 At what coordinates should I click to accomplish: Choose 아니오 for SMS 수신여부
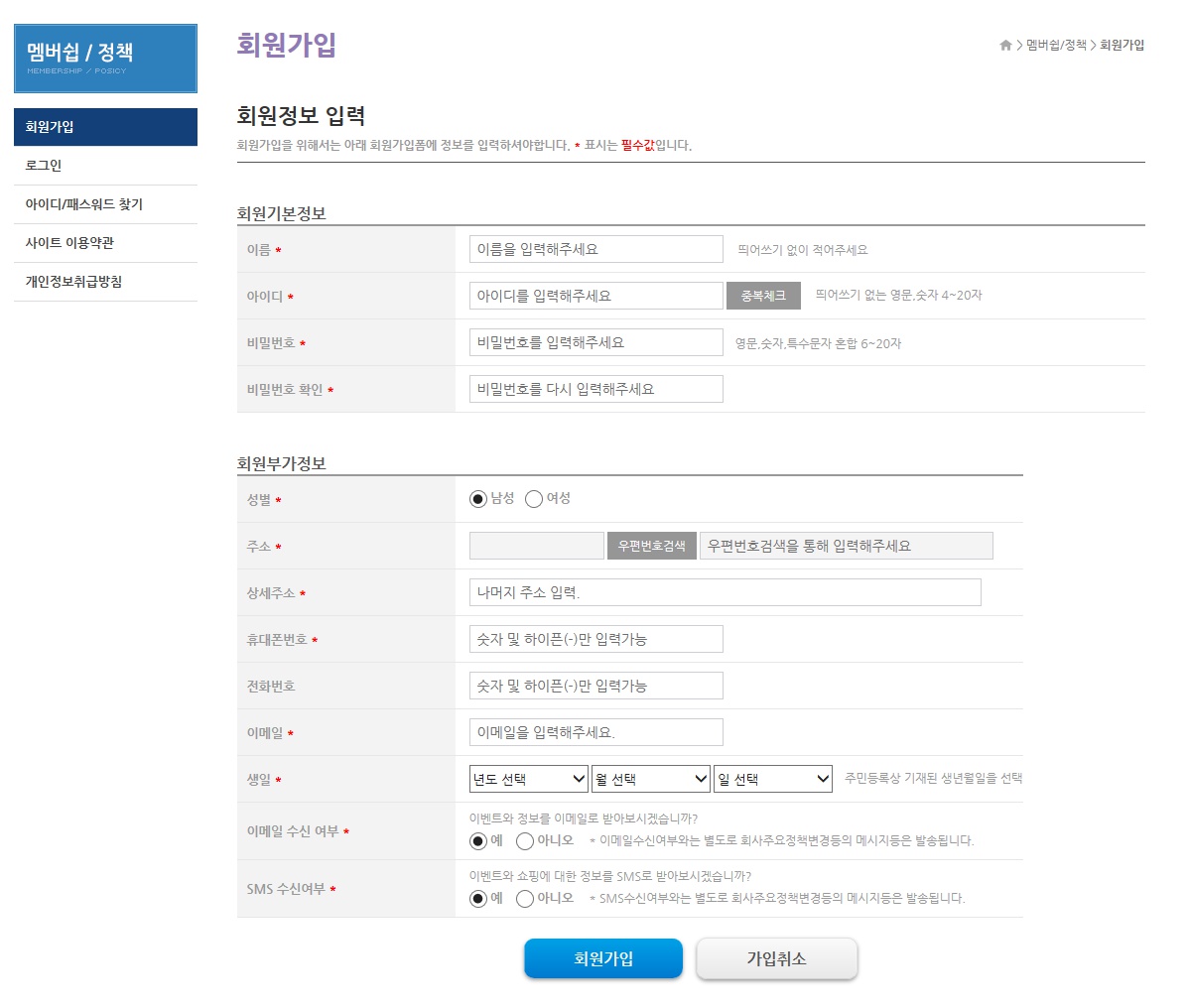526,899
